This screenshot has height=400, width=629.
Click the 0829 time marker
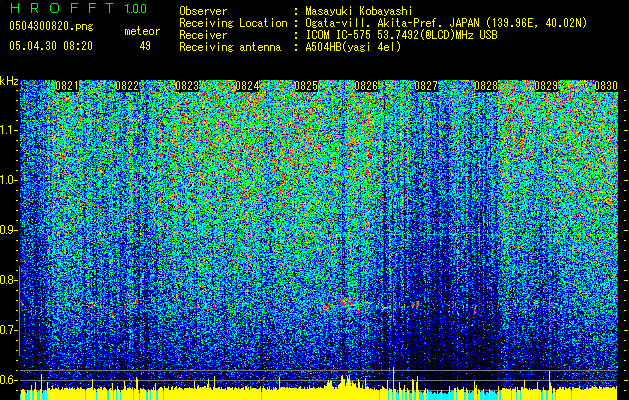point(546,86)
